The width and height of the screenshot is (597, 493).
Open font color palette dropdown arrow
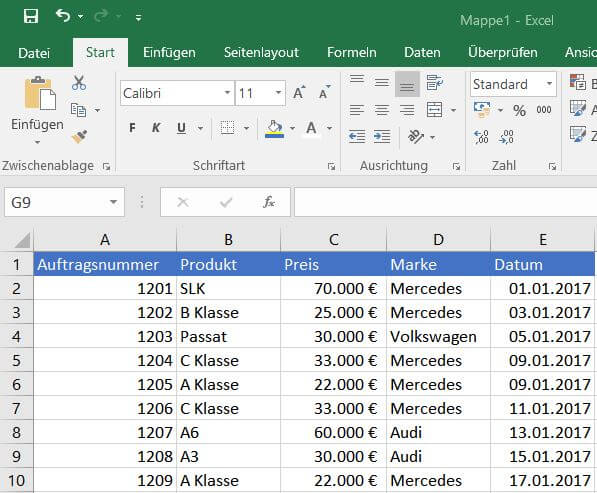click(x=329, y=128)
